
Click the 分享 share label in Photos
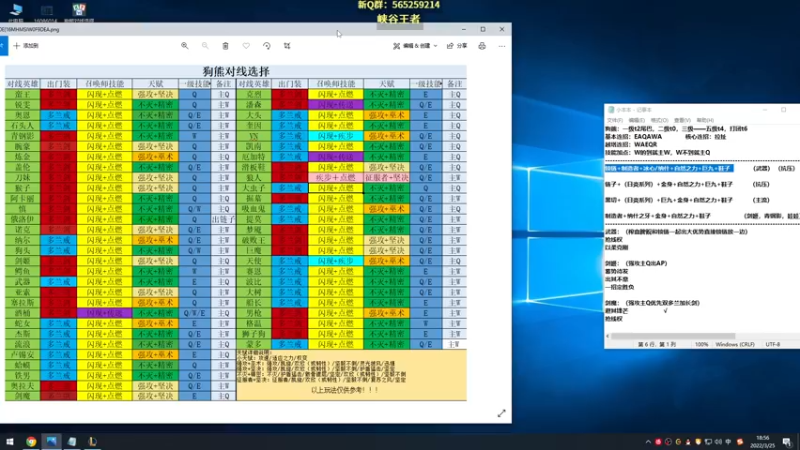[462, 46]
